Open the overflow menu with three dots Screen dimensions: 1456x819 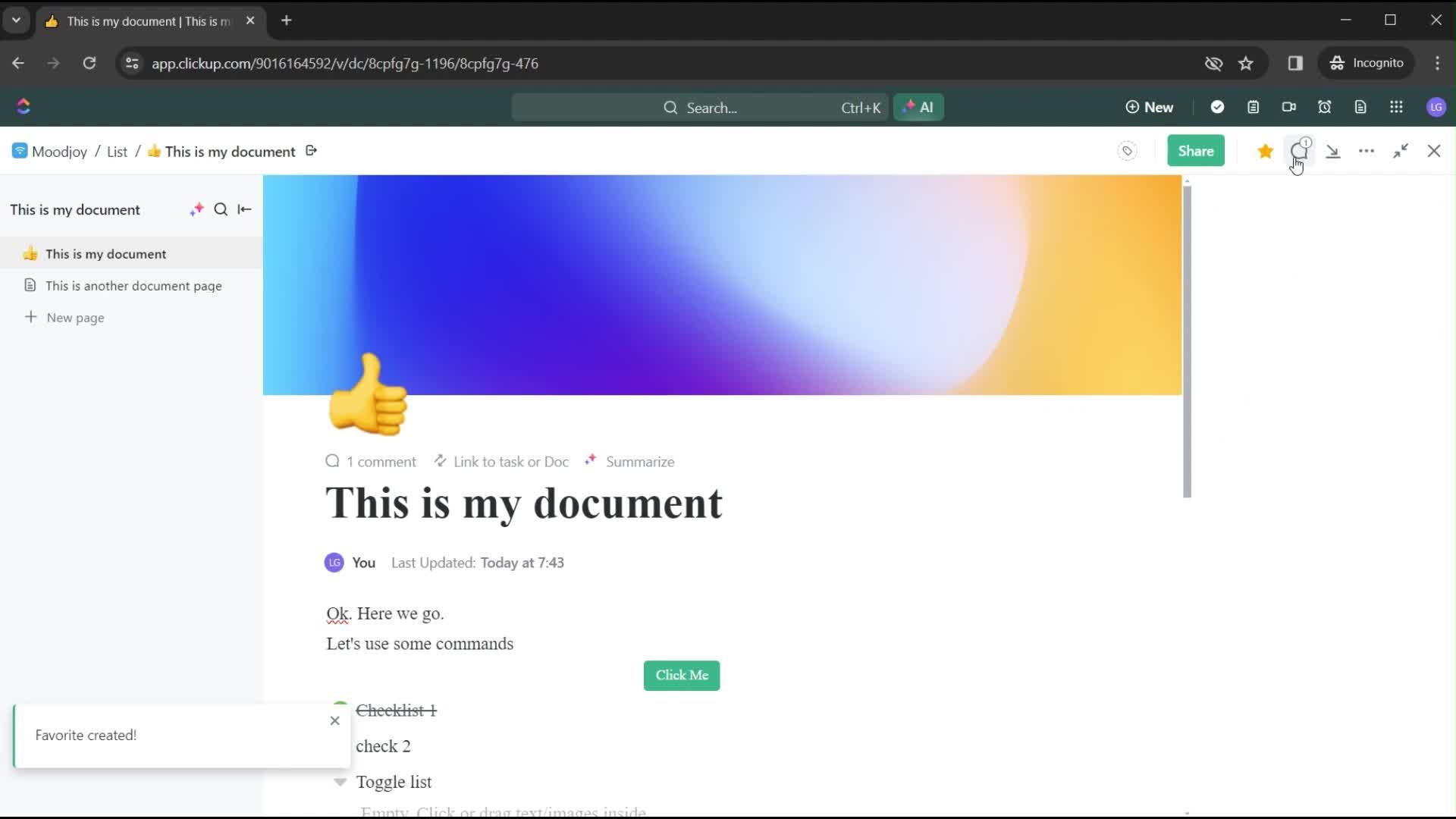[1367, 150]
